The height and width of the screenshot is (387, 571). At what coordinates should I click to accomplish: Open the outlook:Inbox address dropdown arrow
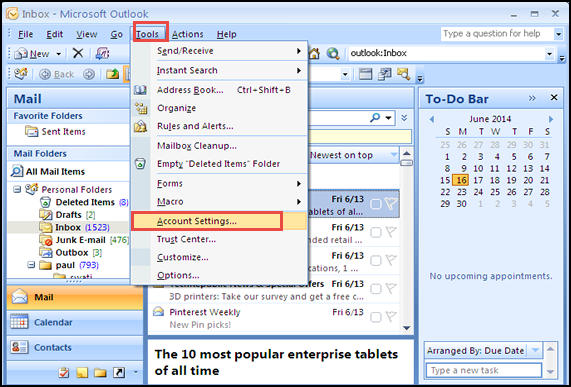[550, 54]
